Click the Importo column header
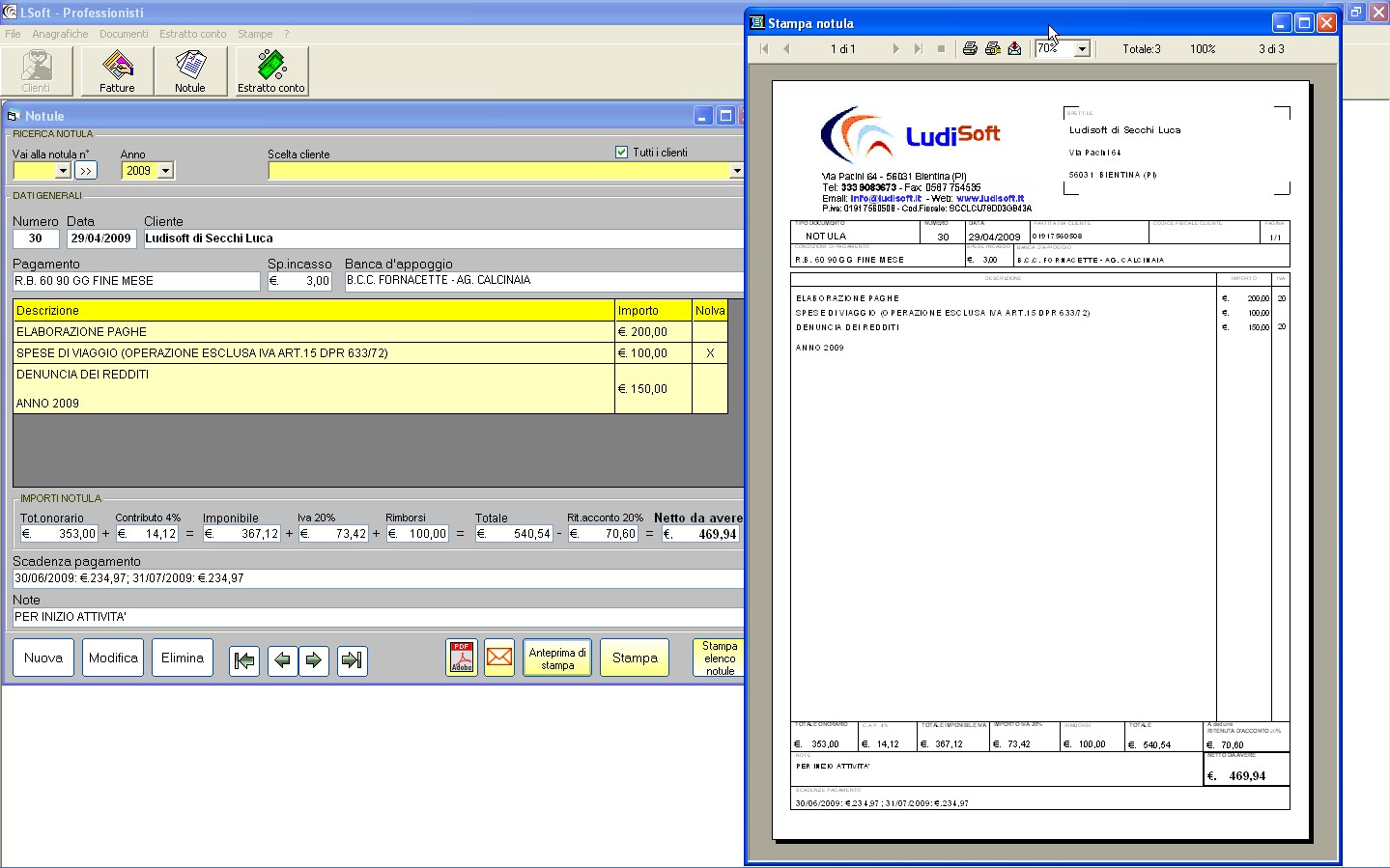Viewport: 1390px width, 868px height. 654,310
